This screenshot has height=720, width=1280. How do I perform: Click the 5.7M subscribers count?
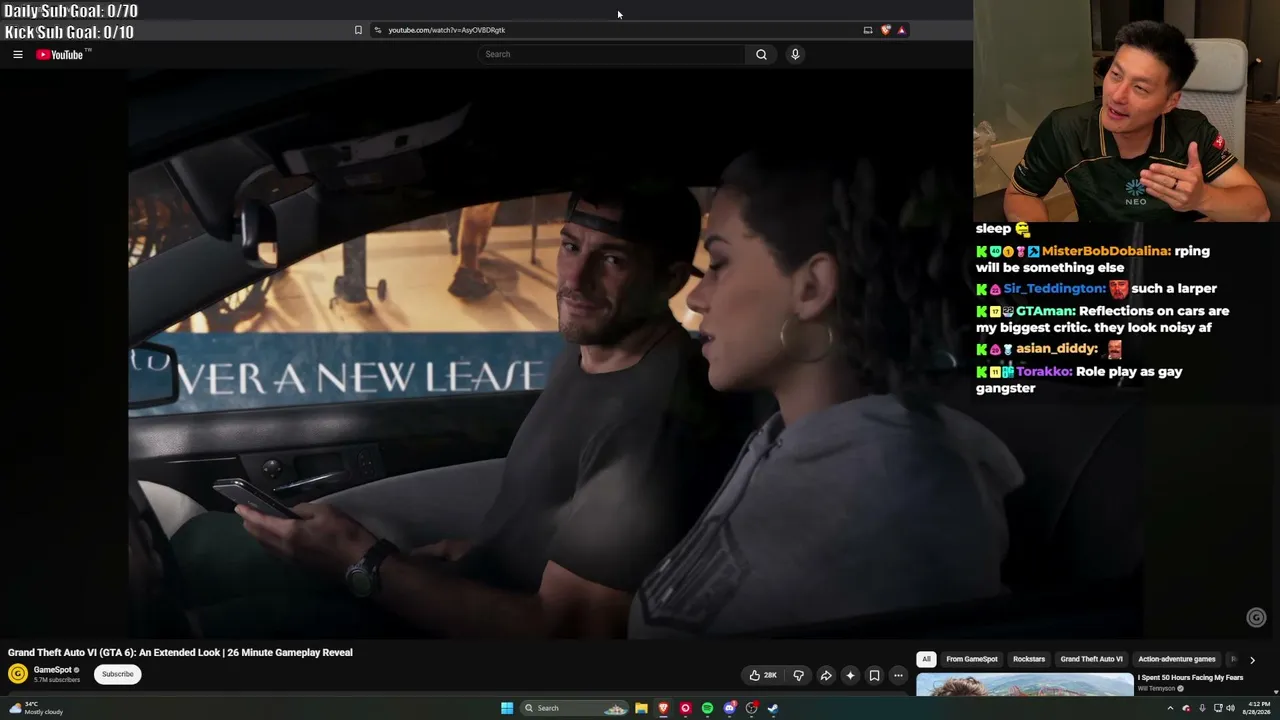(57, 680)
